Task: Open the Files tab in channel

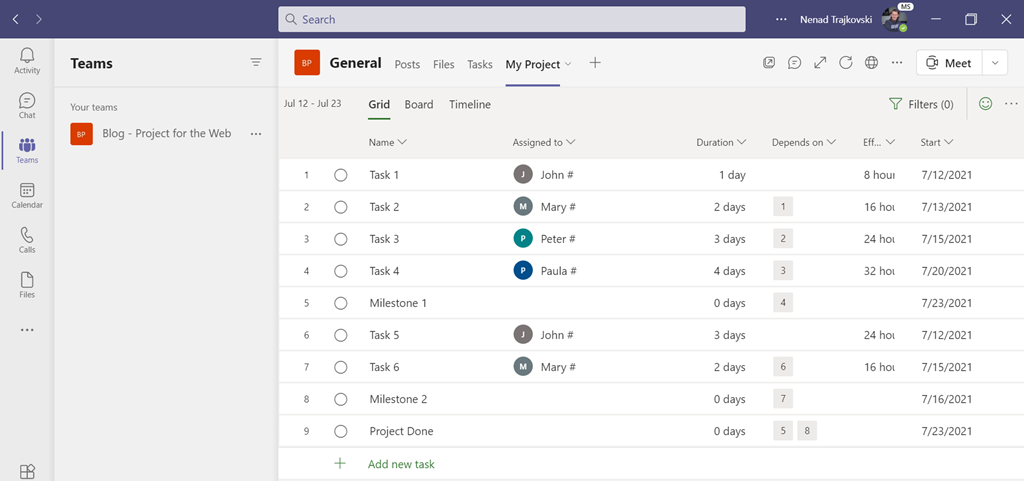Action: point(444,64)
